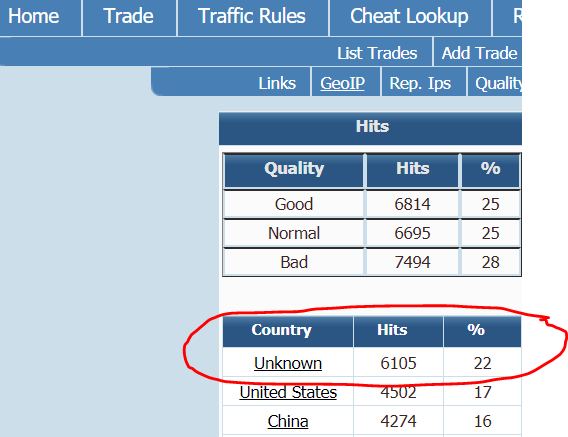The height and width of the screenshot is (437, 568).
Task: Open the United States country link
Action: coord(288,392)
